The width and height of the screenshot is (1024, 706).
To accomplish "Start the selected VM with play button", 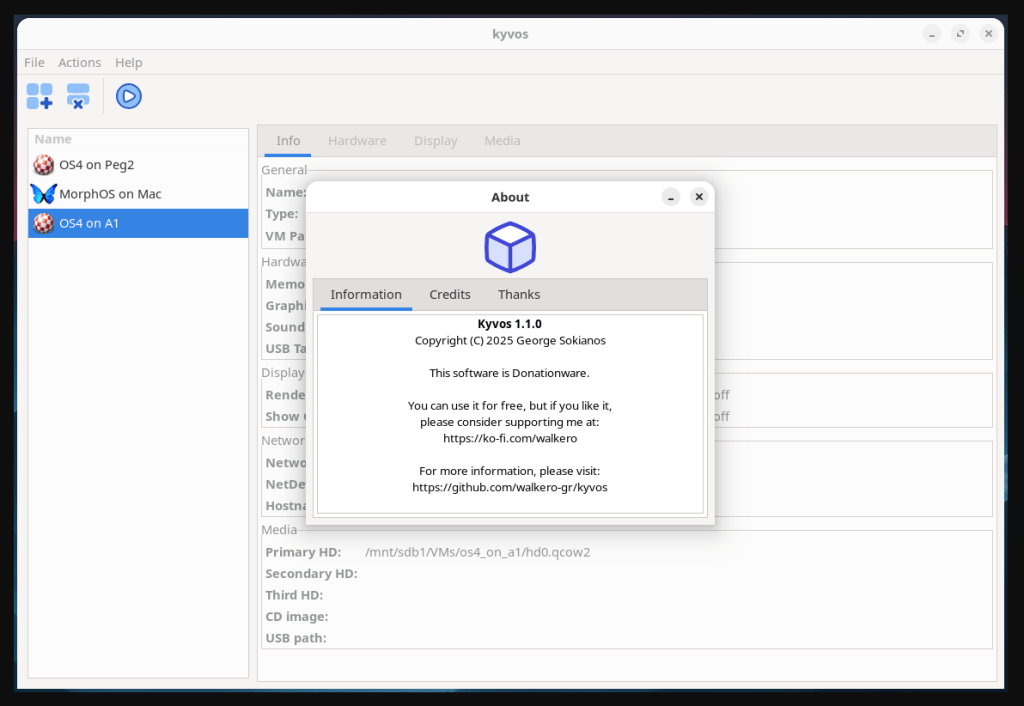I will (x=128, y=96).
